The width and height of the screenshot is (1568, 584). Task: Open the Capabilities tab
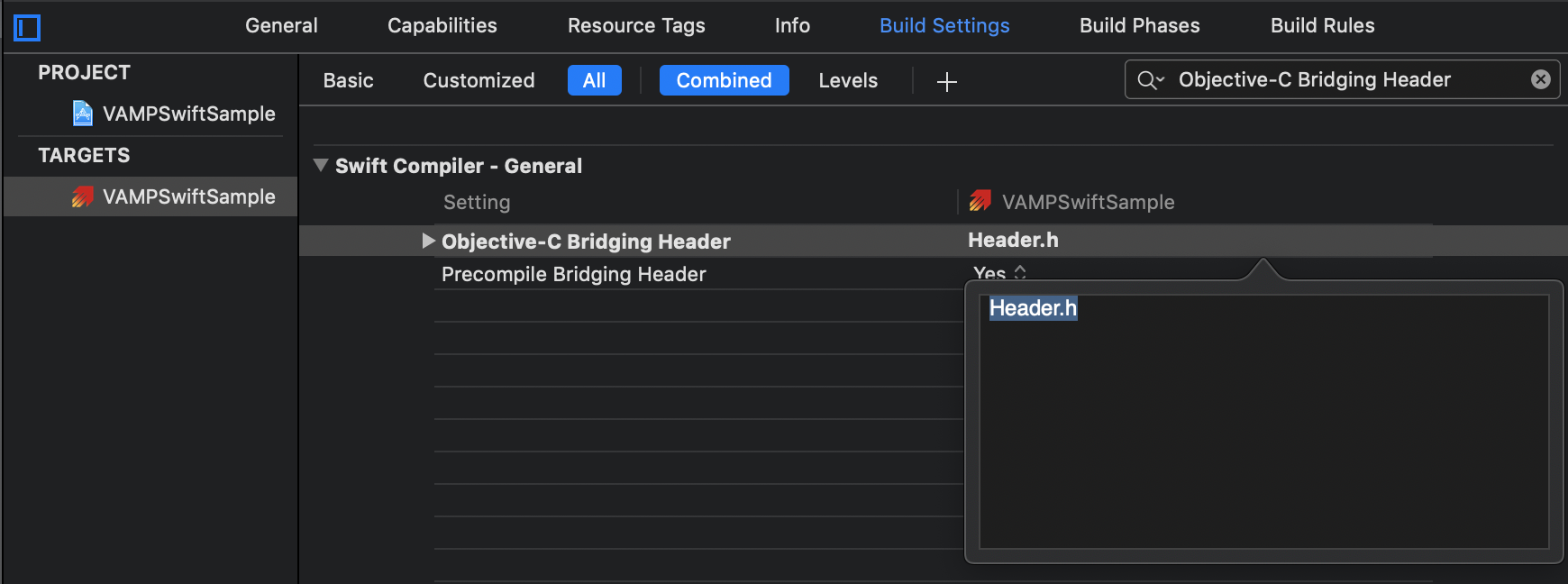click(x=442, y=25)
